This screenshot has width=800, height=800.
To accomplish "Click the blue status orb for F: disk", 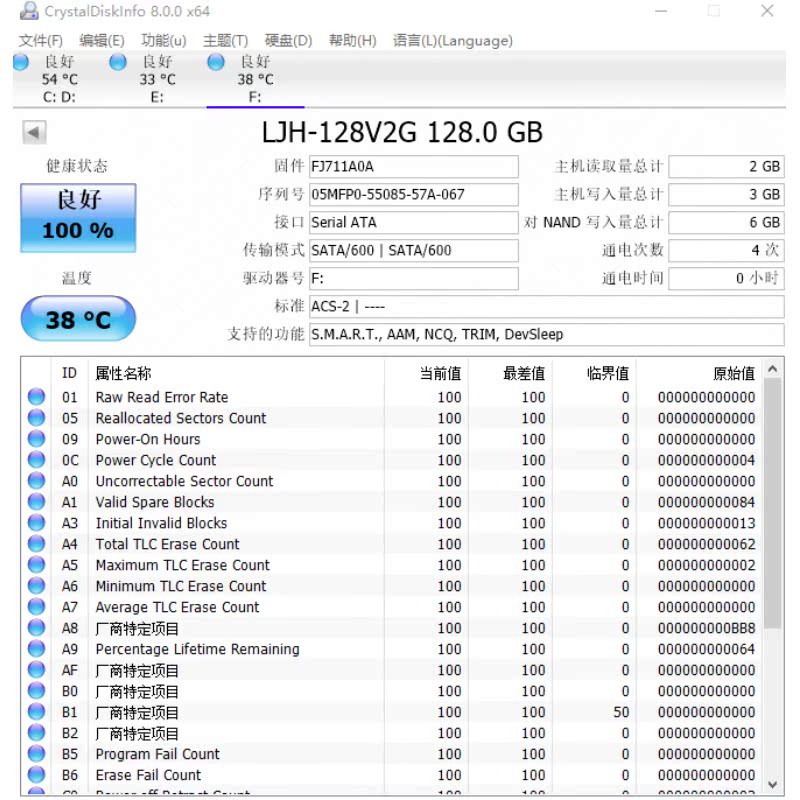I will coord(216,62).
